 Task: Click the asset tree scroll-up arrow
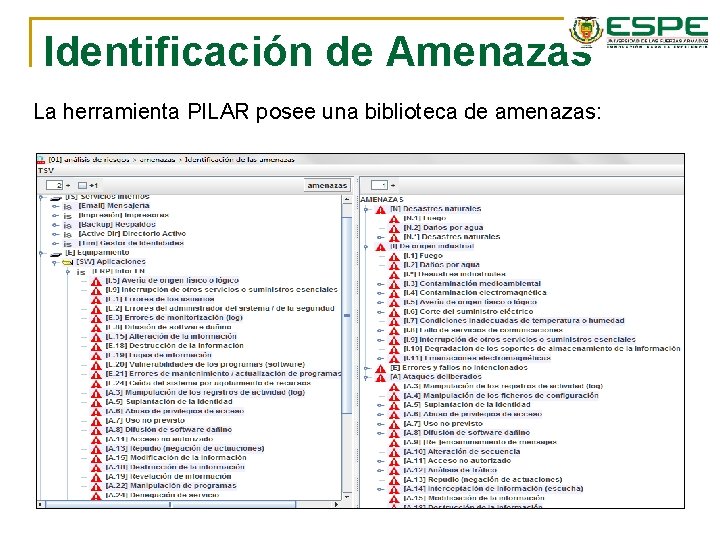(347, 200)
